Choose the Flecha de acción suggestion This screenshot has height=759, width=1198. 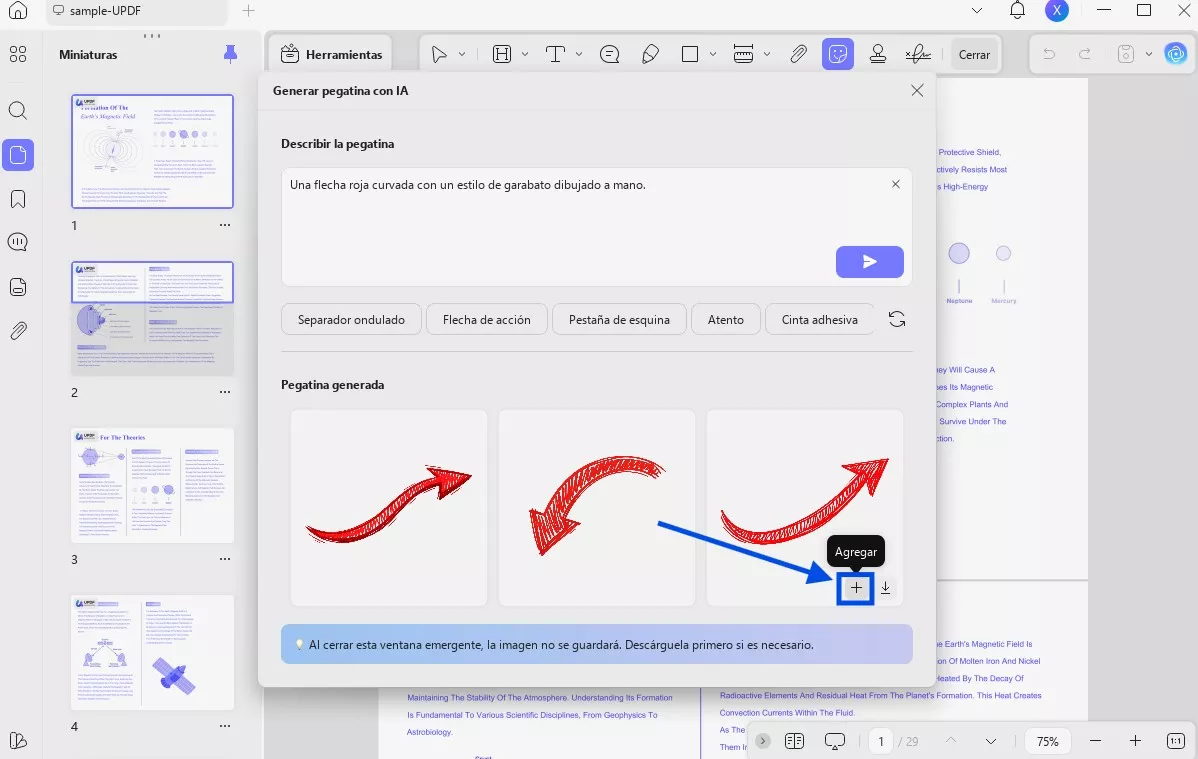(487, 319)
